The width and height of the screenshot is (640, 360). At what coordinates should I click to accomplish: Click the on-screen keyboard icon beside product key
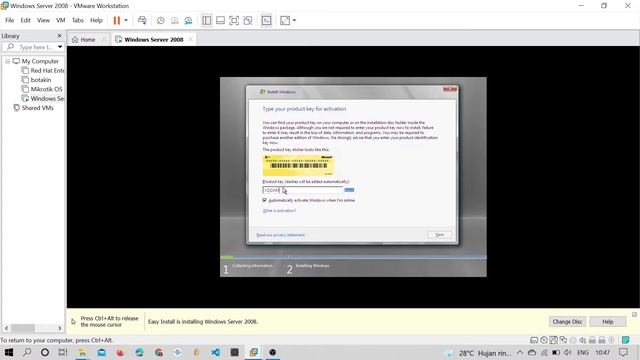click(349, 190)
